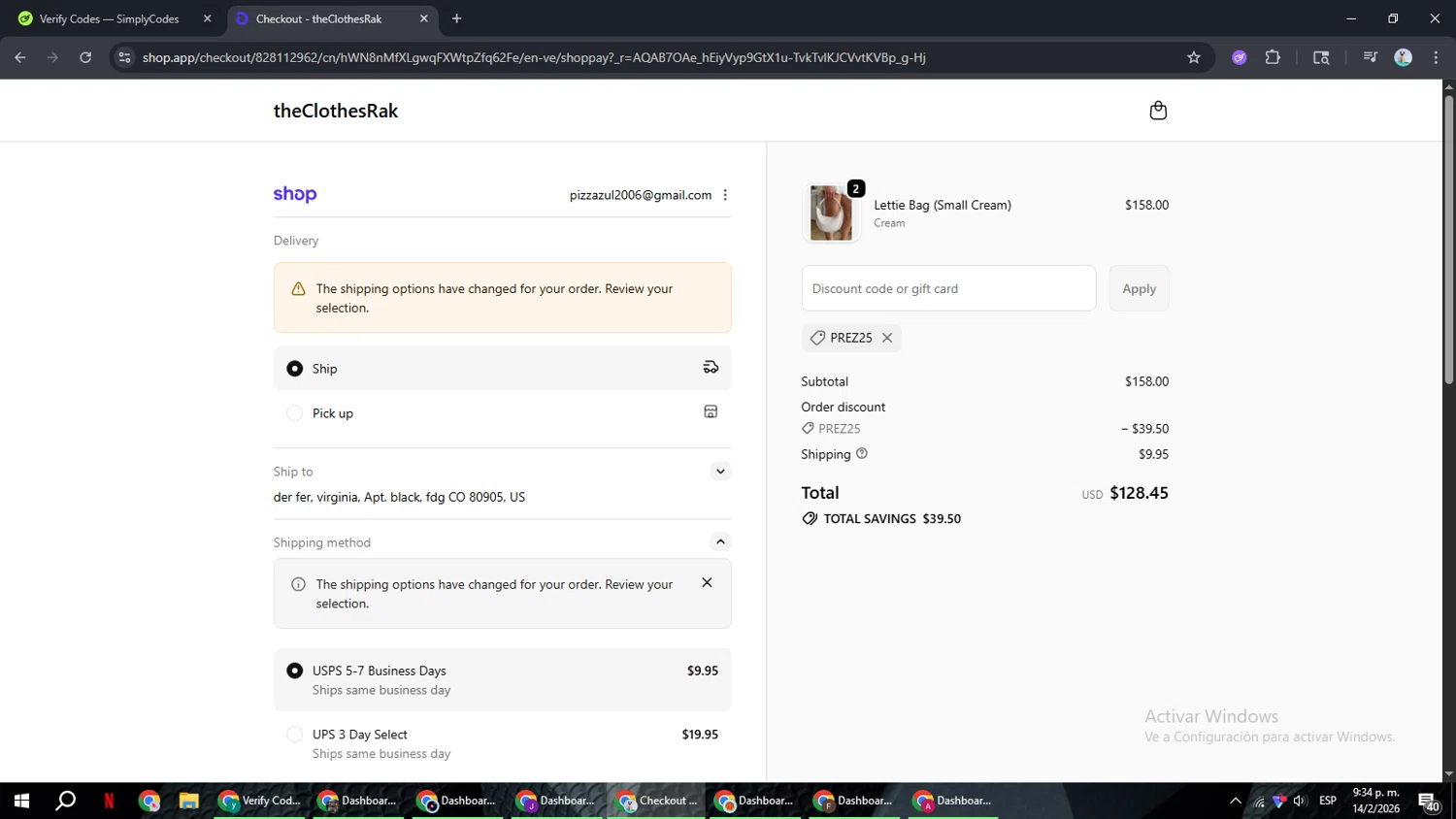The width and height of the screenshot is (1456, 819).
Task: Select the Pick up delivery option
Action: click(x=503, y=413)
